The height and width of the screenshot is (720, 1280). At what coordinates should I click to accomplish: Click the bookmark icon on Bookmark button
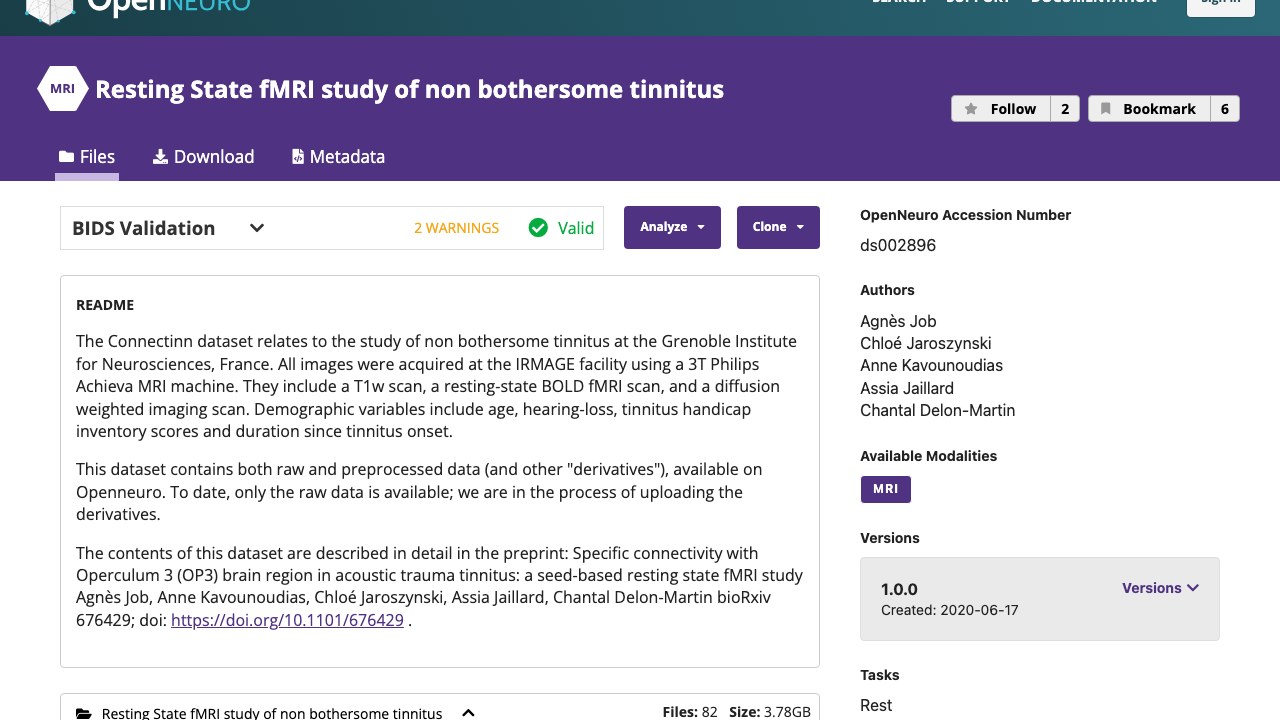click(x=1105, y=109)
